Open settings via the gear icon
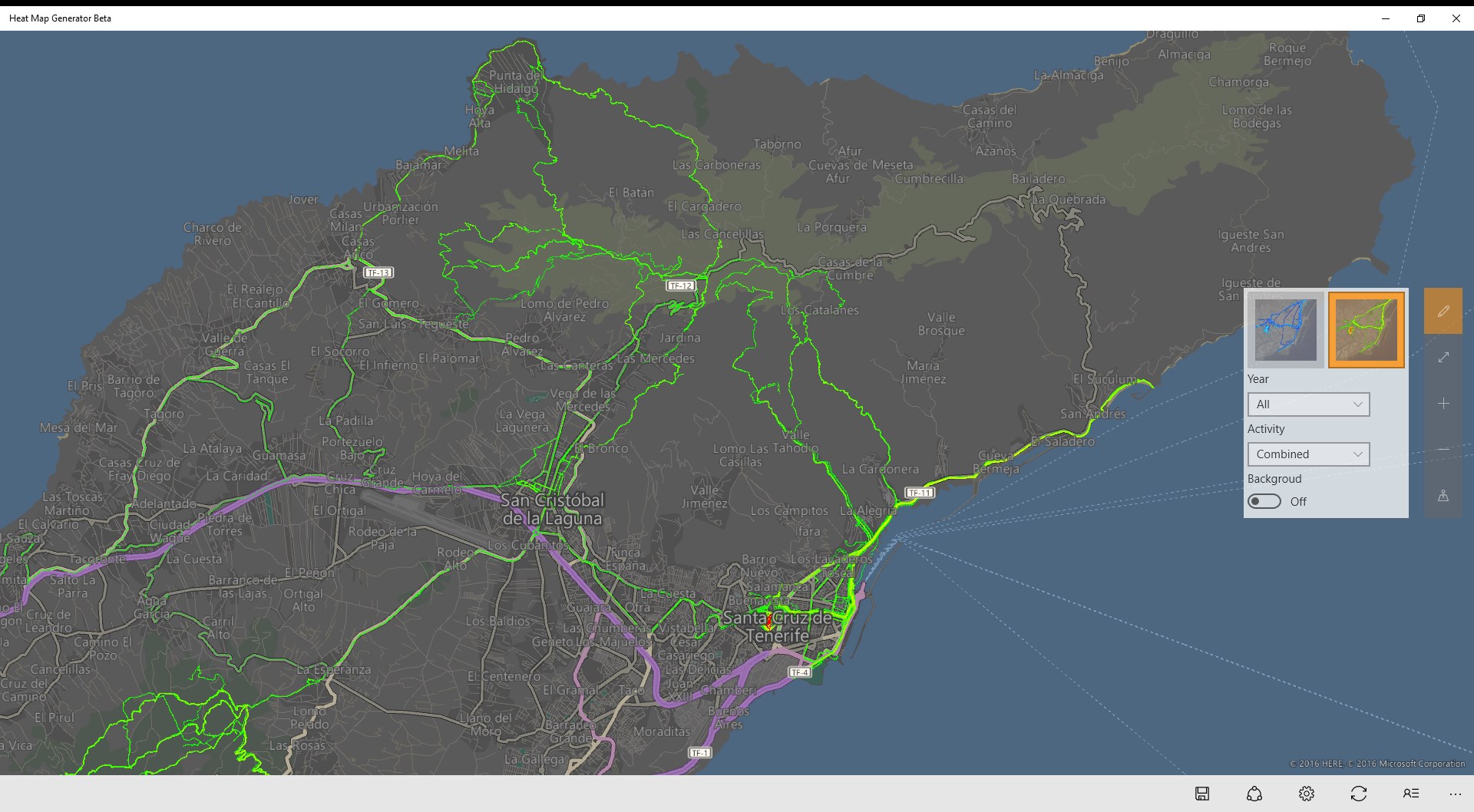Viewport: 1474px width, 812px height. coord(1307,794)
